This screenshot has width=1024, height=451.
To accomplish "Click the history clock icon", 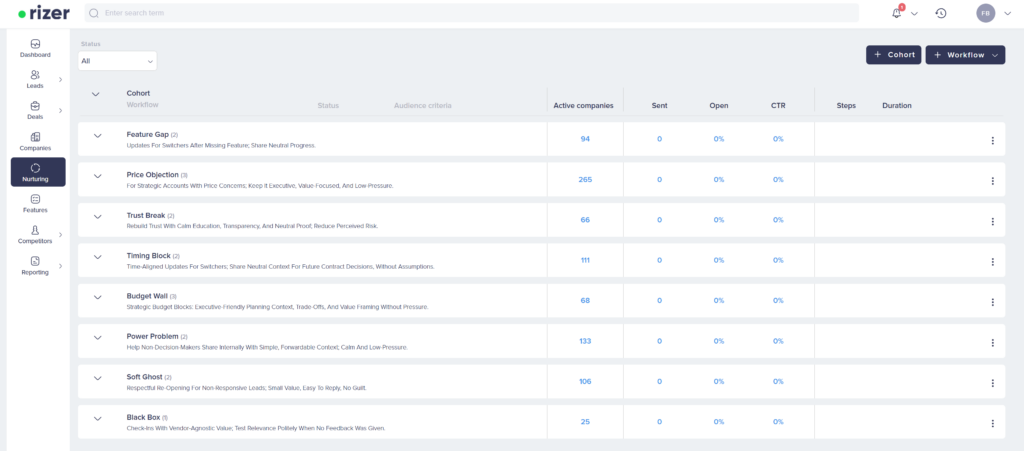I will (x=941, y=13).
